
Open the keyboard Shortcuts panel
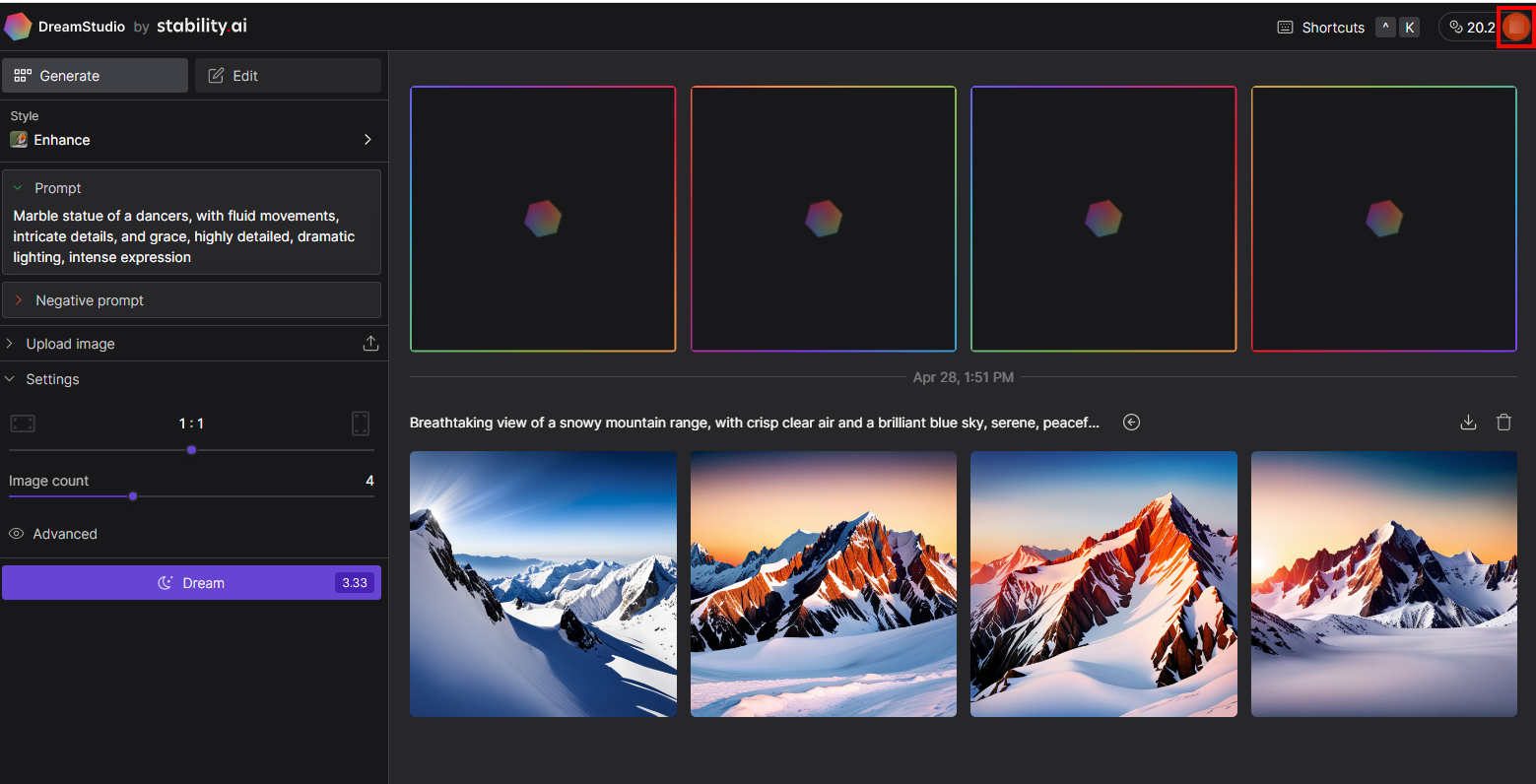(x=1321, y=28)
